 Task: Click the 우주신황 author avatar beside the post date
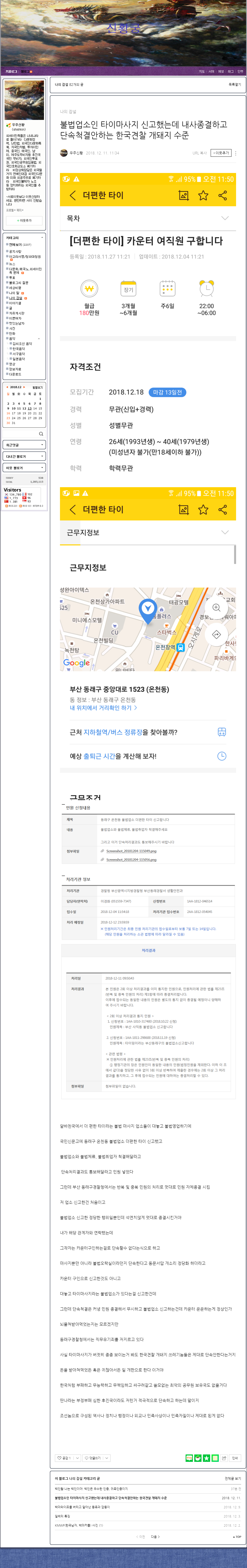pyautogui.click(x=64, y=153)
